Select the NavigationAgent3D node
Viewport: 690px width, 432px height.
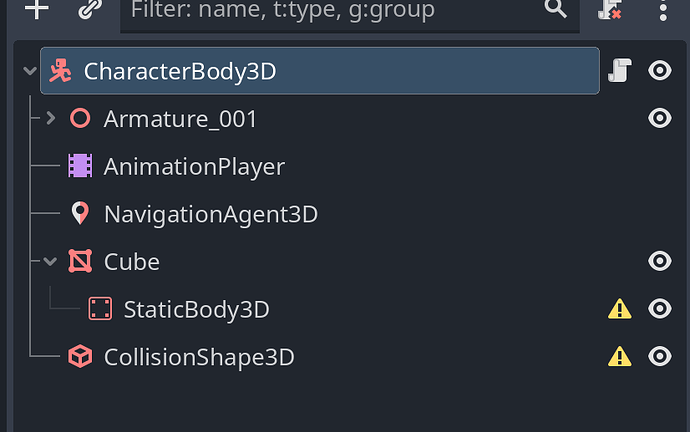tap(211, 214)
